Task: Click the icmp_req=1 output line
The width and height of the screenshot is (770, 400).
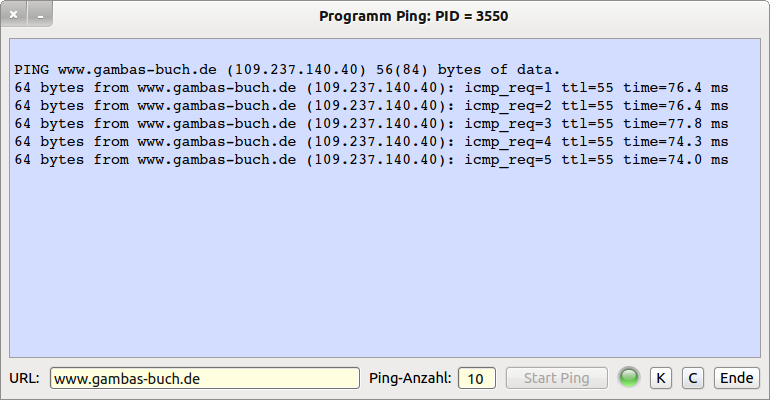Action: coord(370,88)
